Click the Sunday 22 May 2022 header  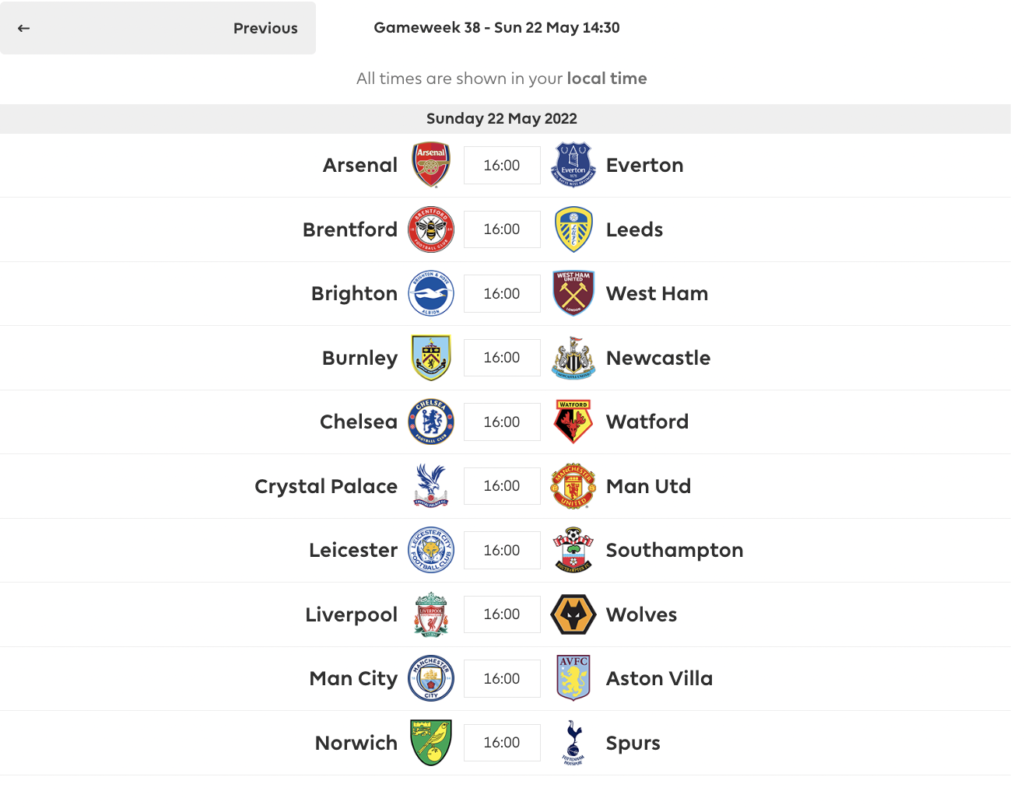(x=501, y=118)
